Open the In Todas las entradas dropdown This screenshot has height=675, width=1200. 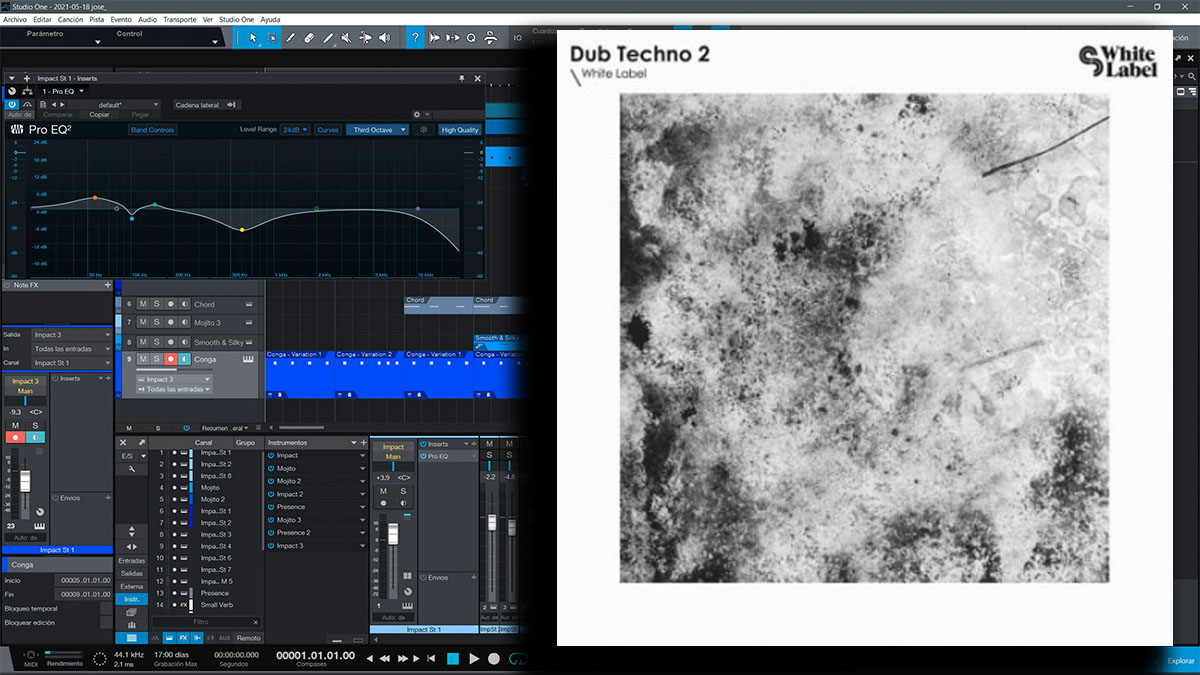(x=72, y=349)
